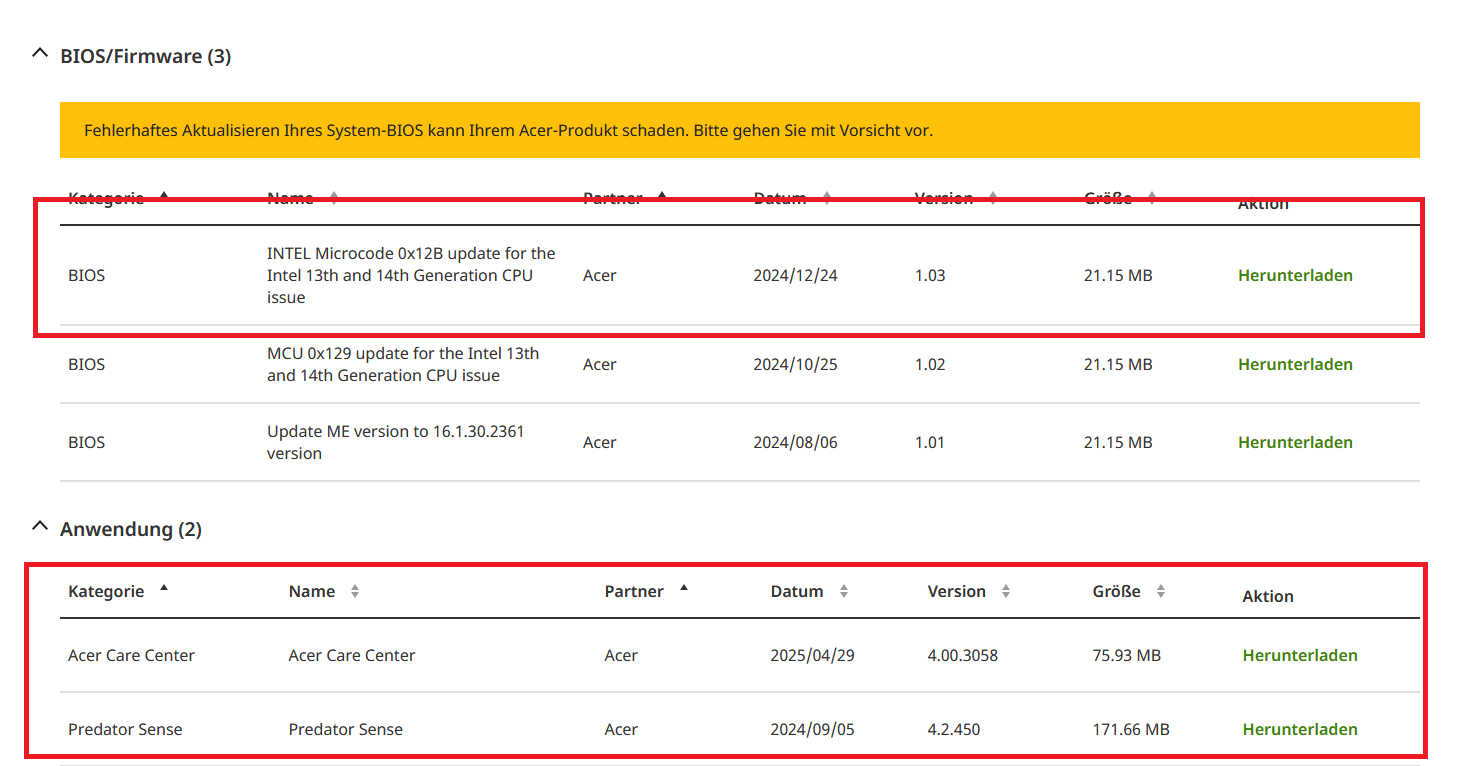This screenshot has height=766, width=1466.
Task: Click BIOS category cell in 2024/12/24 row
Action: click(86, 275)
